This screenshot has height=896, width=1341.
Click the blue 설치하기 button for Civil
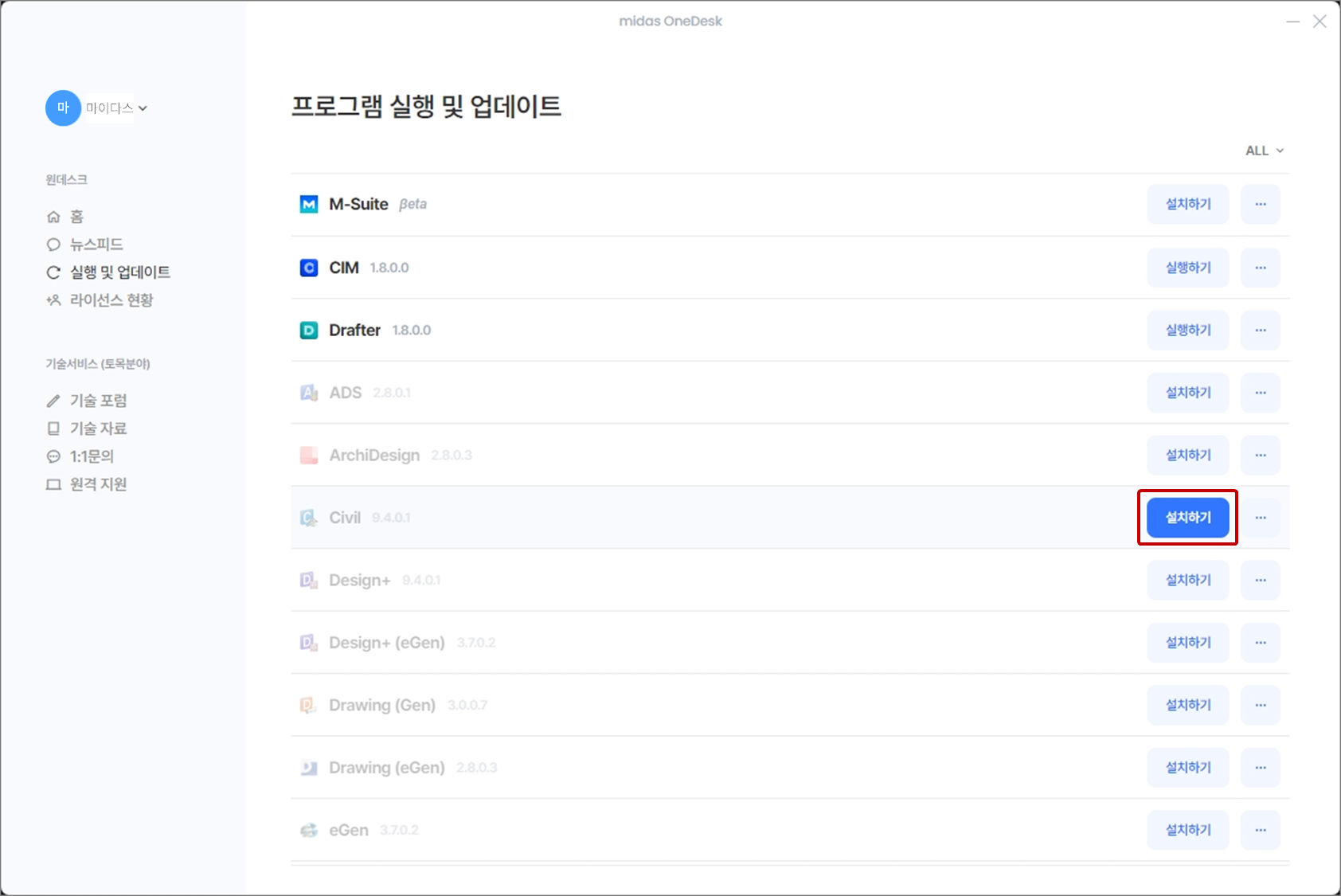[x=1188, y=518]
